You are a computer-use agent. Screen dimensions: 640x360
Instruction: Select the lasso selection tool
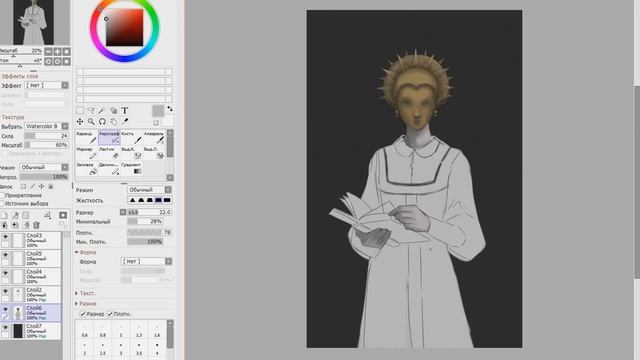click(91, 111)
